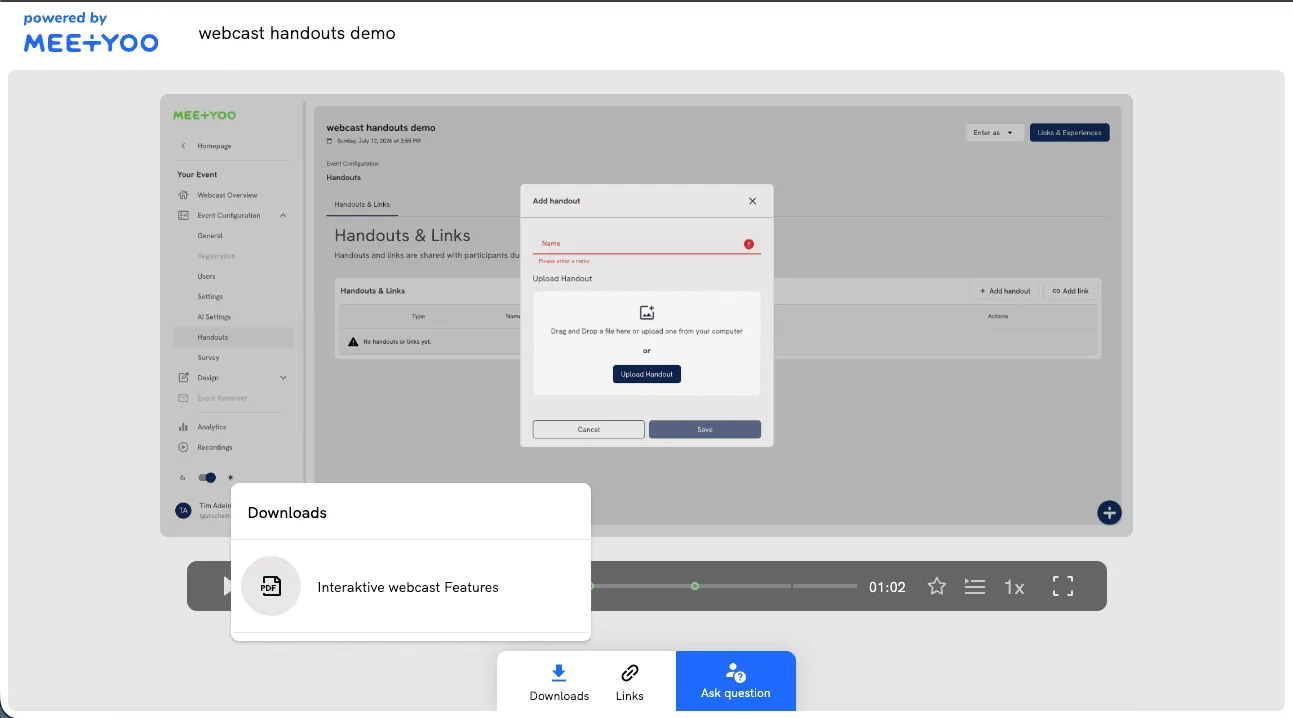Select Handouts in sidebar
1293x718 pixels.
(x=233, y=337)
